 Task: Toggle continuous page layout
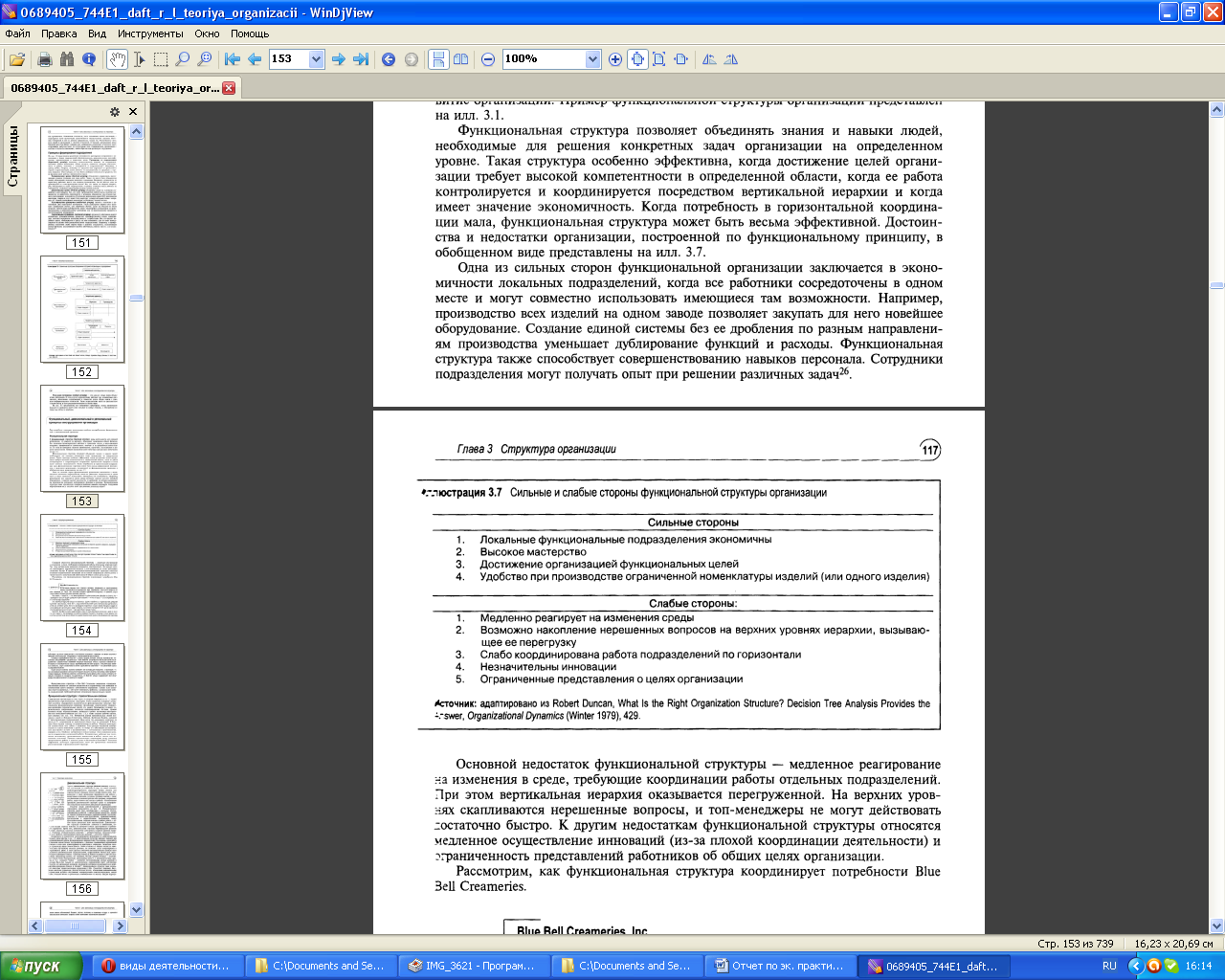tap(438, 59)
